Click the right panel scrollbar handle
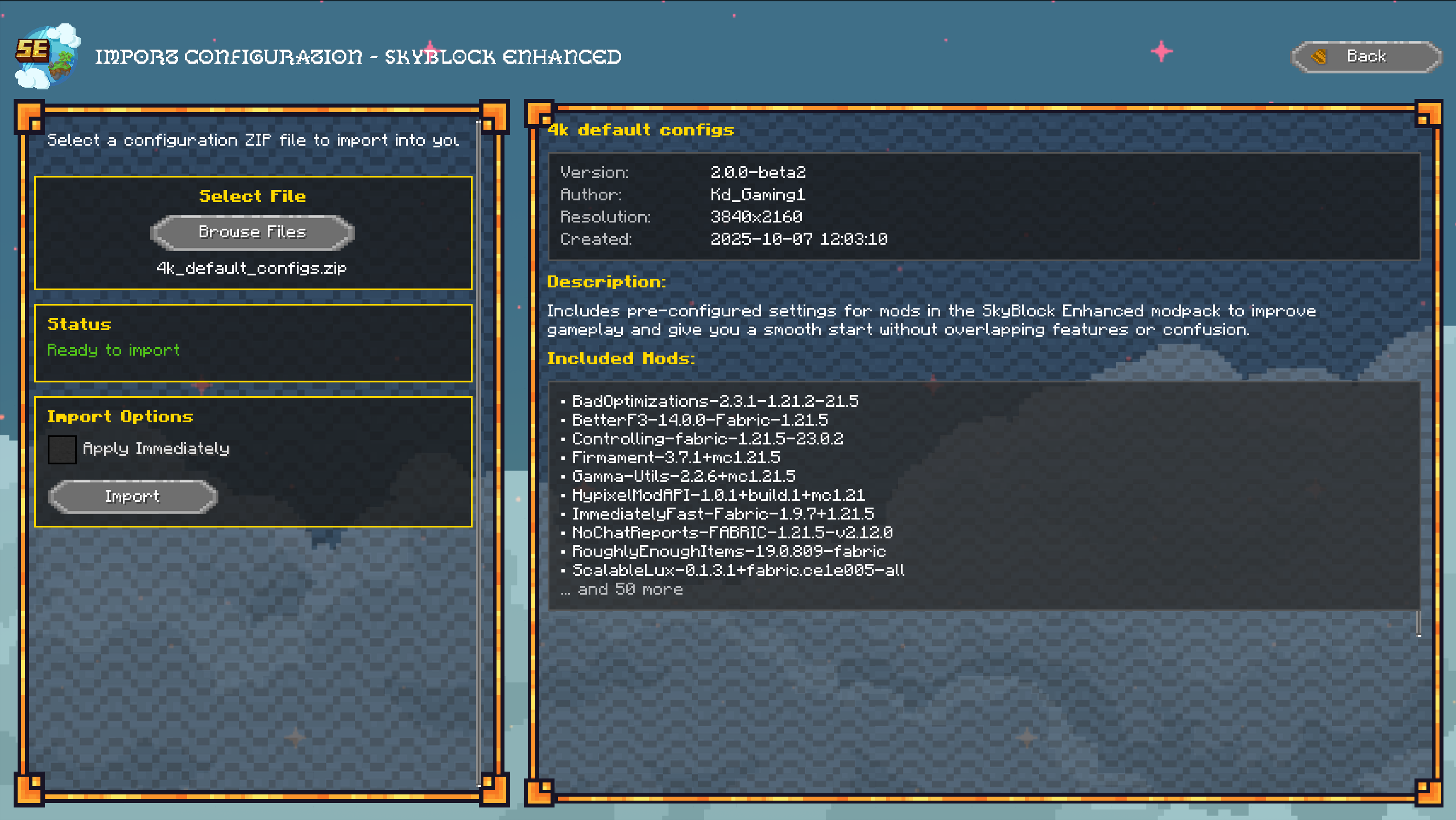The height and width of the screenshot is (820, 1456). [1418, 624]
